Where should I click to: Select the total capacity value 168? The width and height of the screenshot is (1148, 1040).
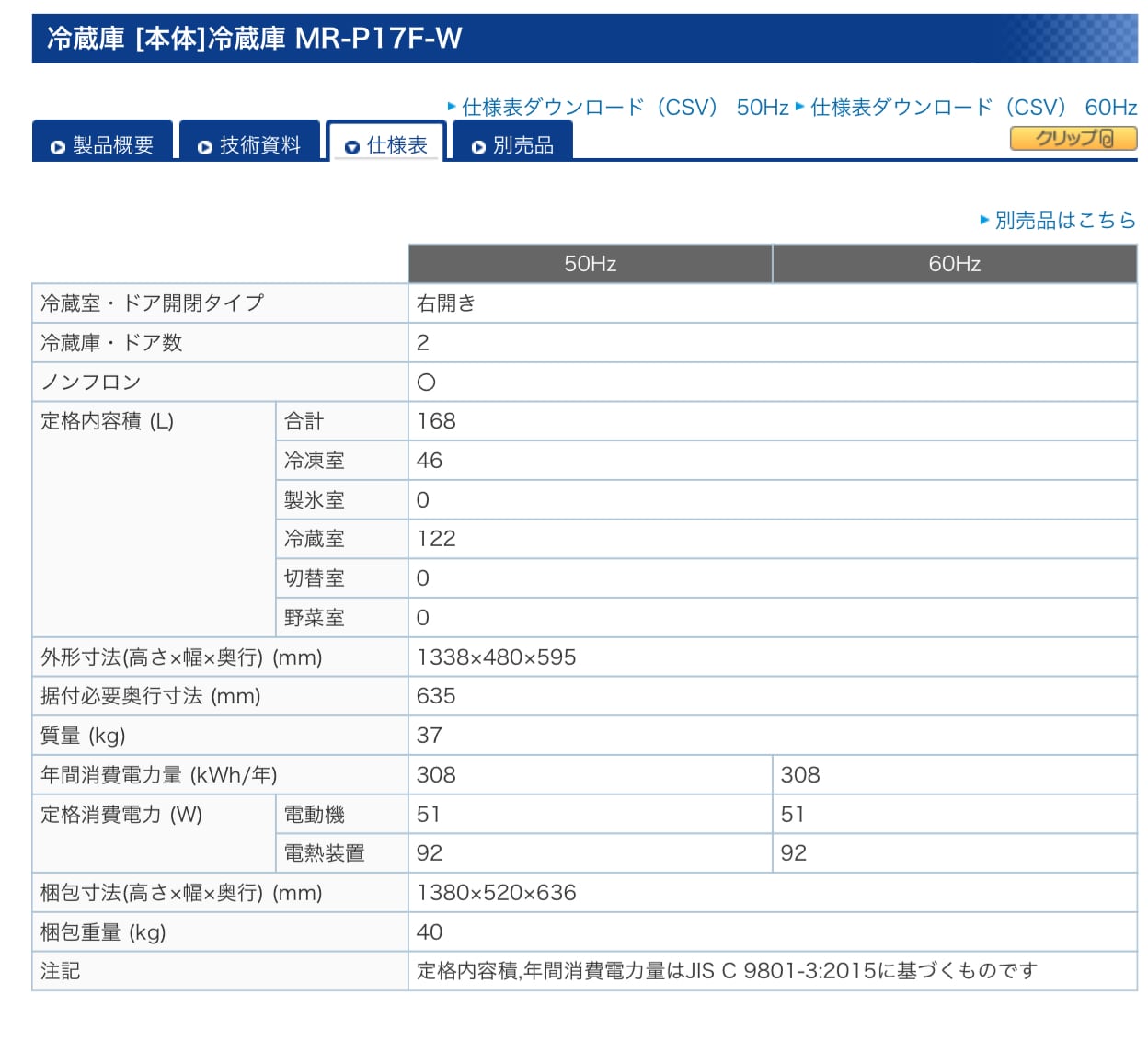436,421
